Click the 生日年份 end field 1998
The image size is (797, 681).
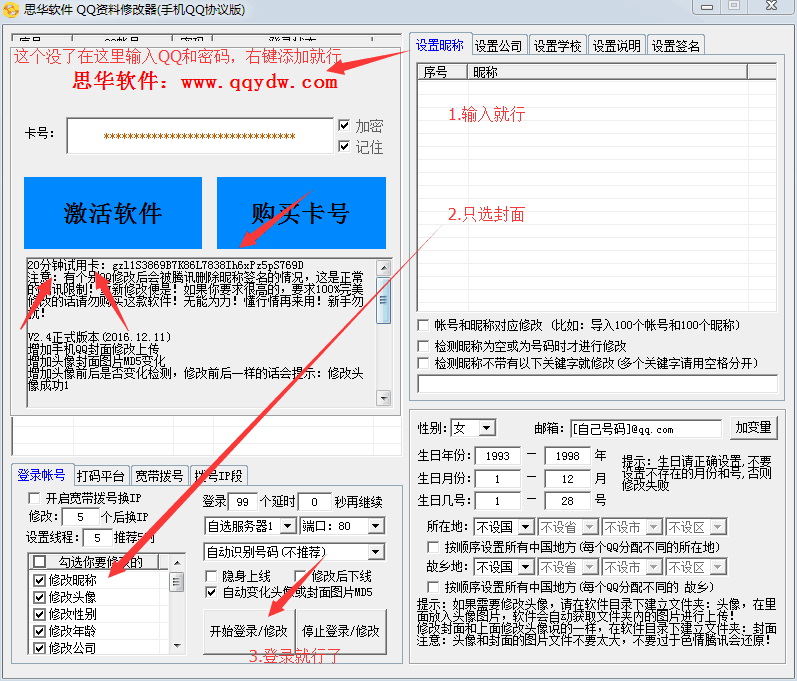point(567,456)
